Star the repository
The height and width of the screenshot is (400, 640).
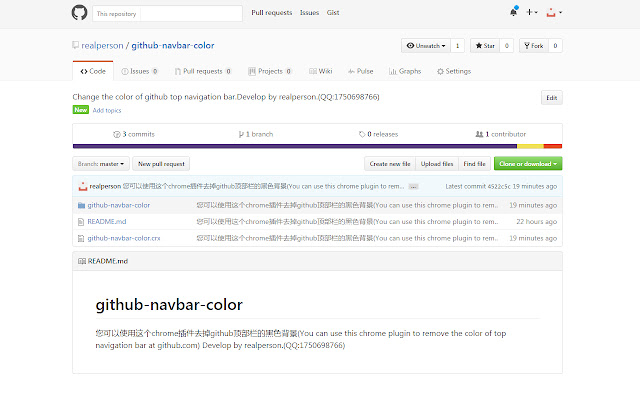click(485, 46)
